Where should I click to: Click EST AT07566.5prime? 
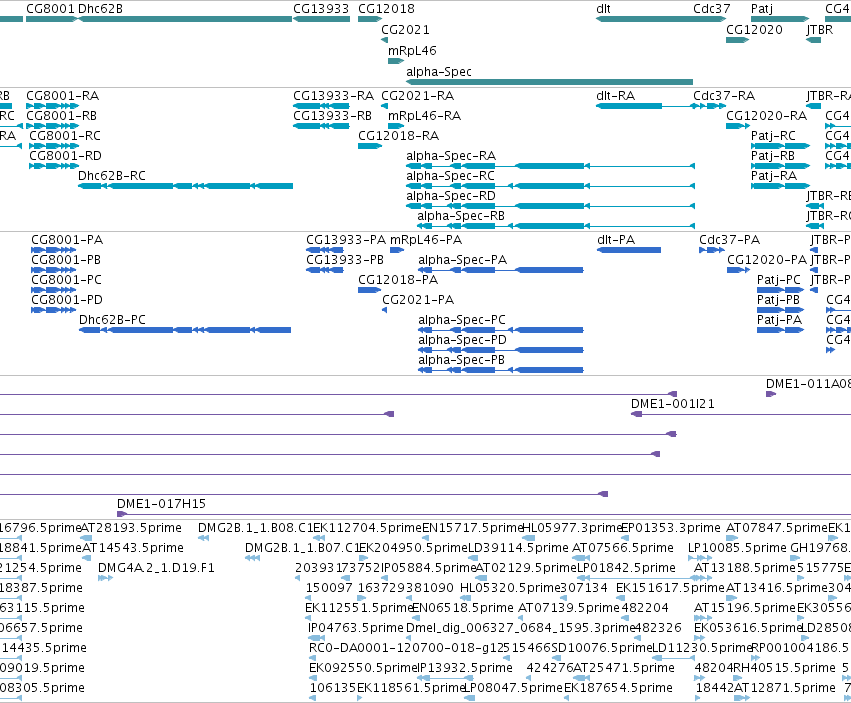click(623, 548)
